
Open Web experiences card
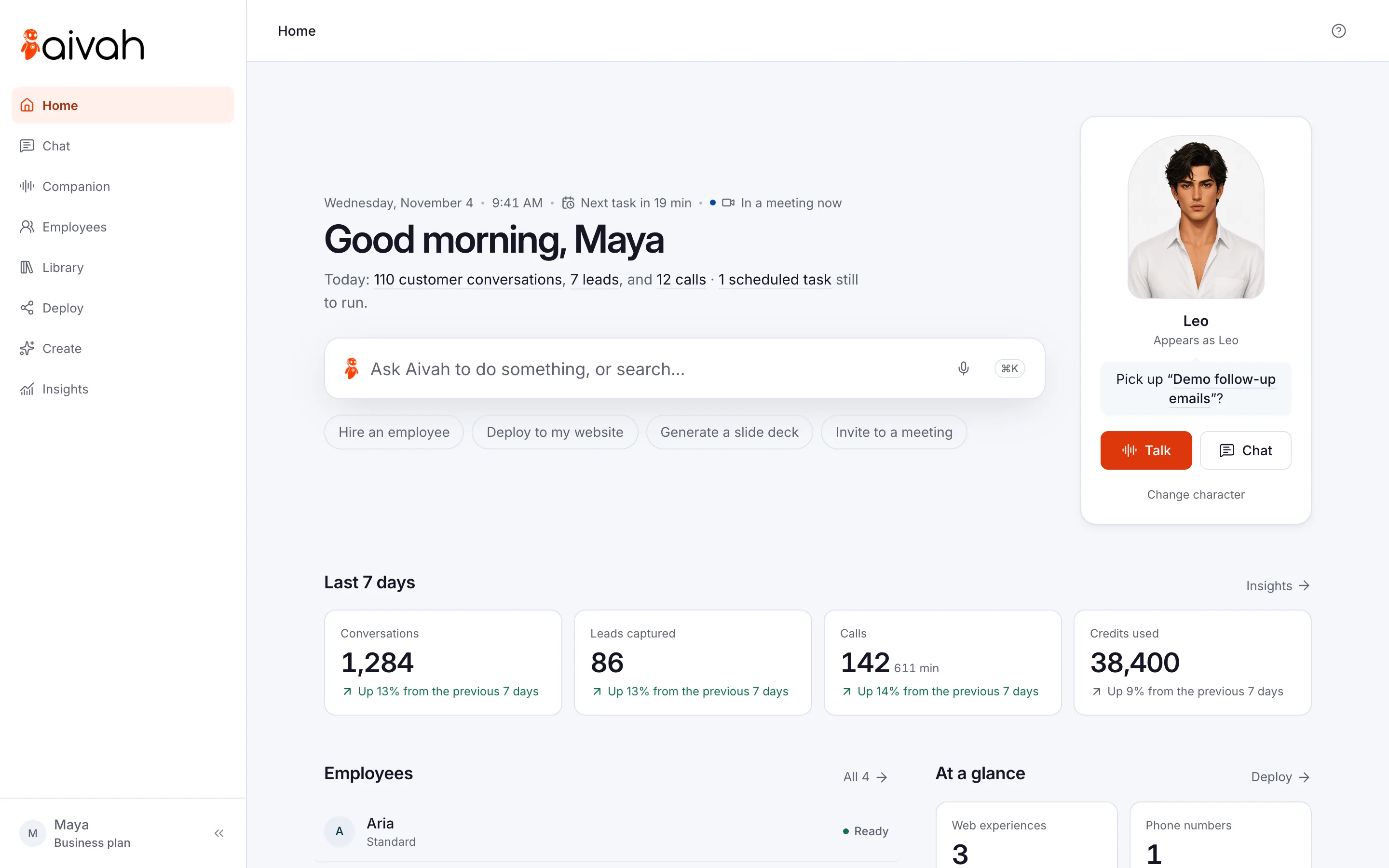[1026, 835]
